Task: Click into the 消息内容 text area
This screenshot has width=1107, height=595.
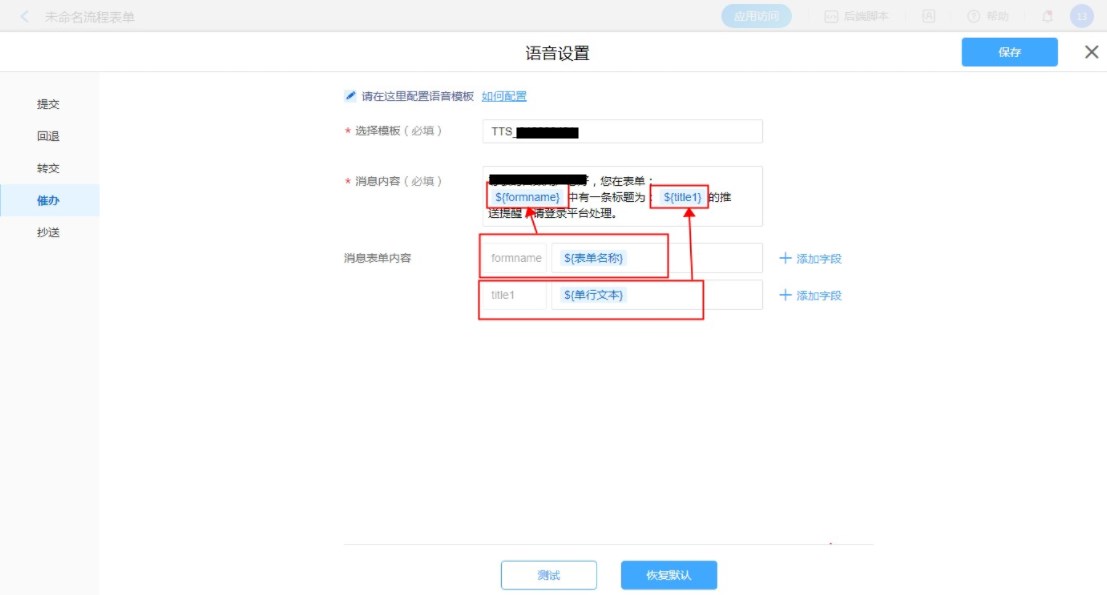Action: [x=621, y=196]
